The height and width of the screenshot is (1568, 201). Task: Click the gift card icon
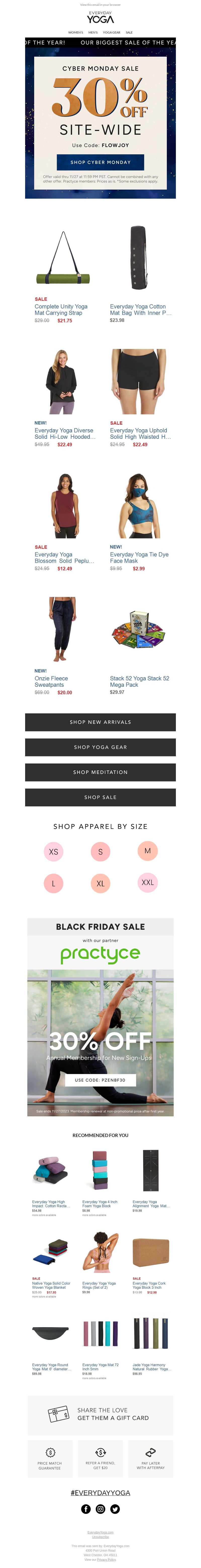(58, 1413)
